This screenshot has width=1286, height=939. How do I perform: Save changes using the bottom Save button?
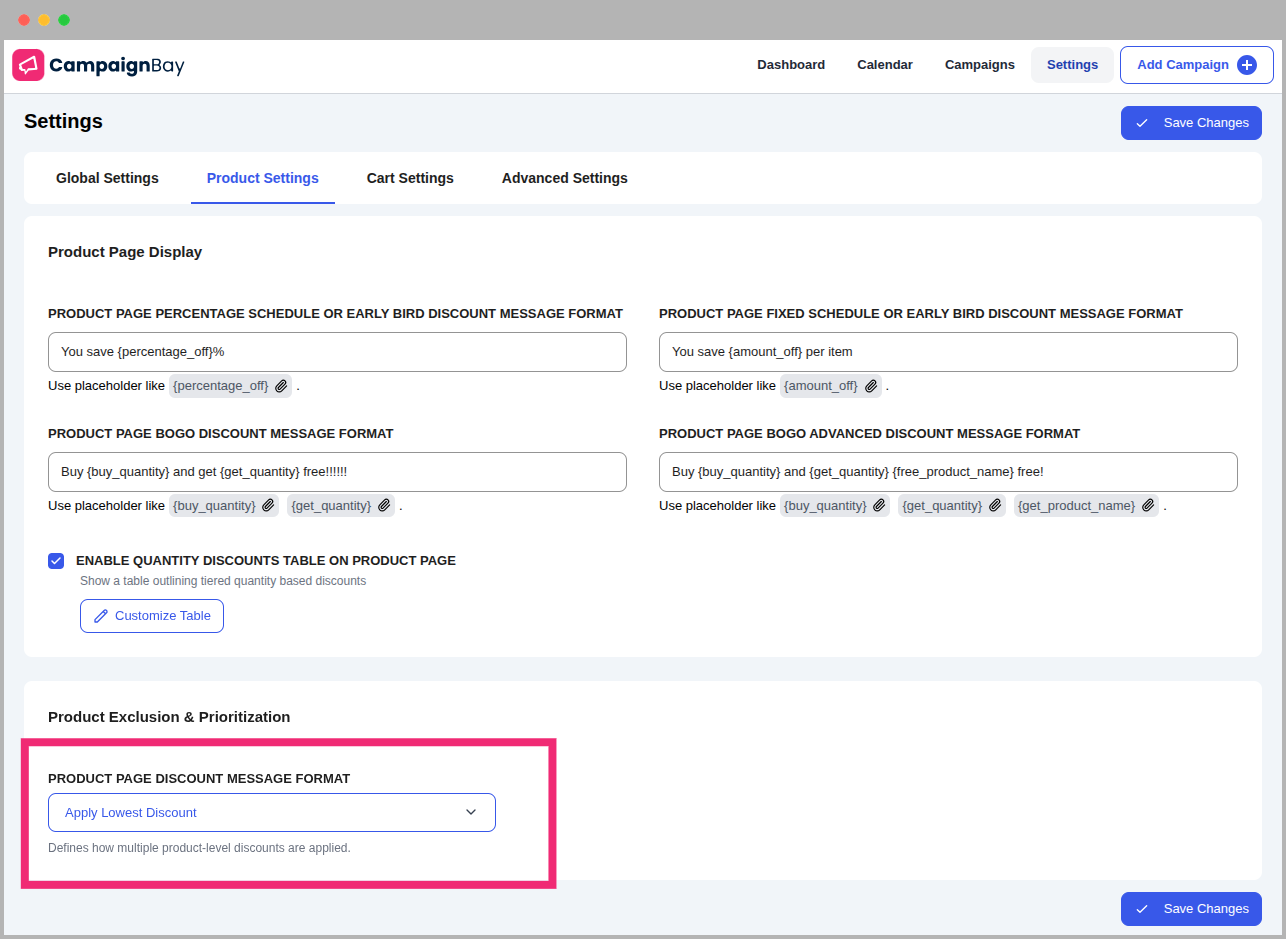[x=1191, y=908]
